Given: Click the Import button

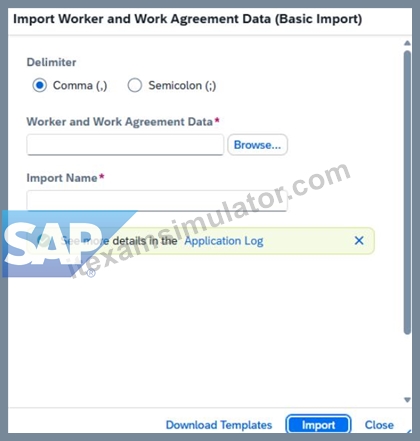Looking at the screenshot, I should pos(318,425).
